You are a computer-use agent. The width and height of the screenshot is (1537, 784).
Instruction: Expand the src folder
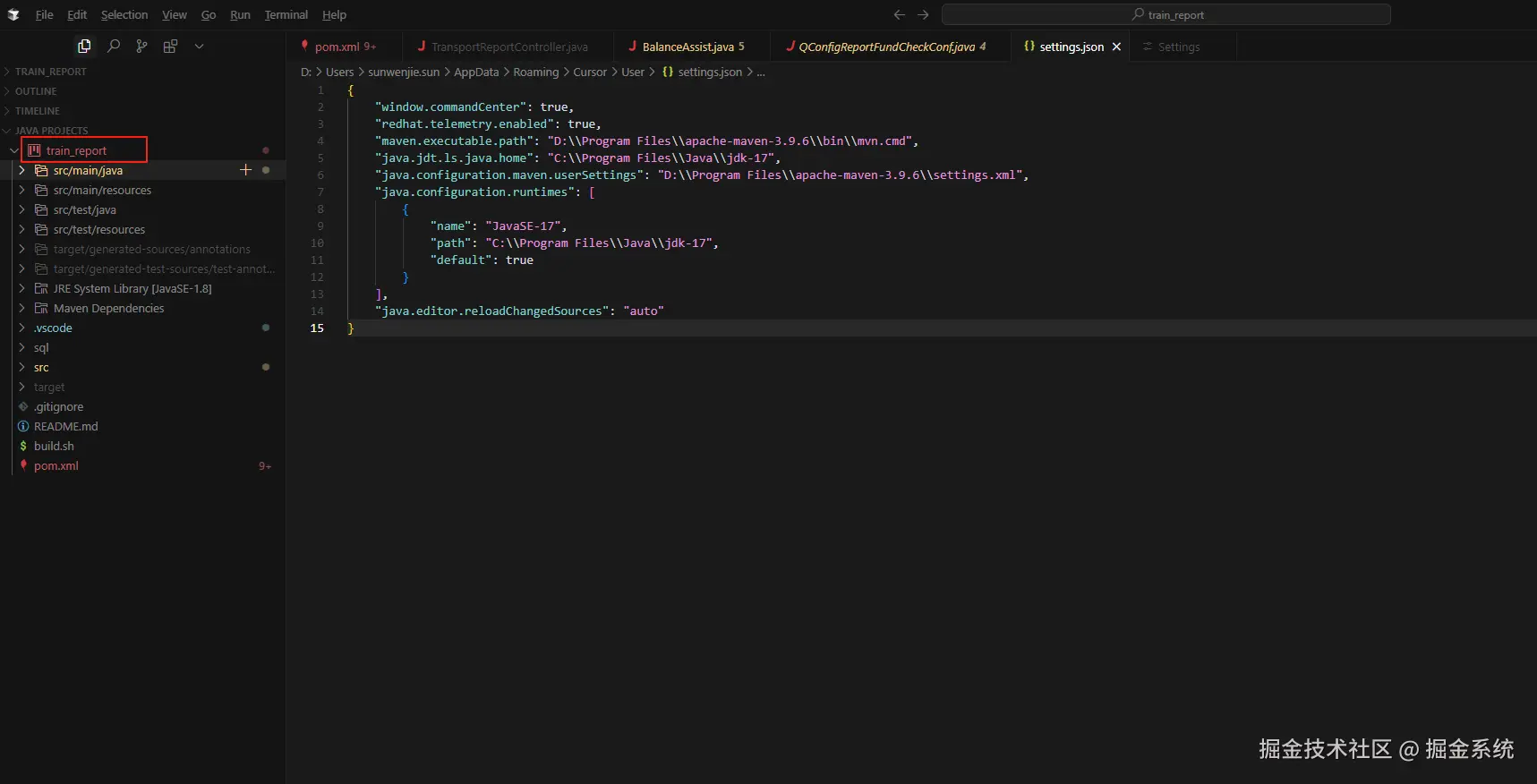click(21, 367)
